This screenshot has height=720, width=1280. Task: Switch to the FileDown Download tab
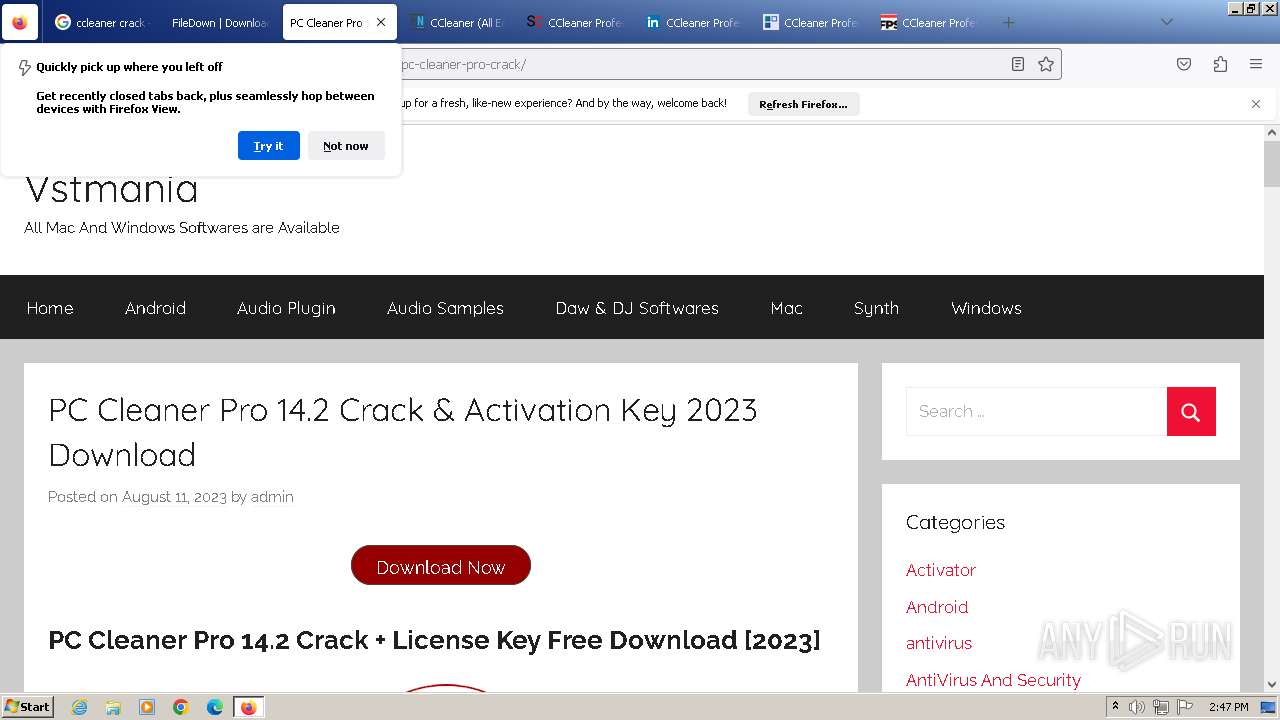click(218, 22)
